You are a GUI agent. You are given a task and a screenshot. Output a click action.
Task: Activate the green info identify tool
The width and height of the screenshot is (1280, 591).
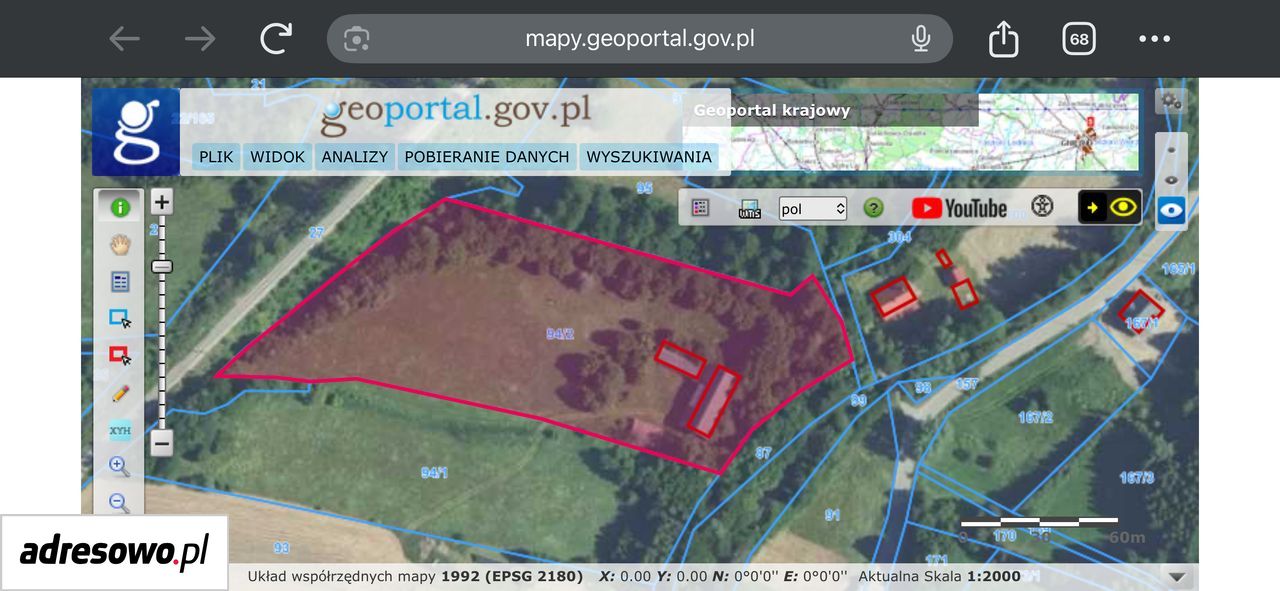(120, 208)
